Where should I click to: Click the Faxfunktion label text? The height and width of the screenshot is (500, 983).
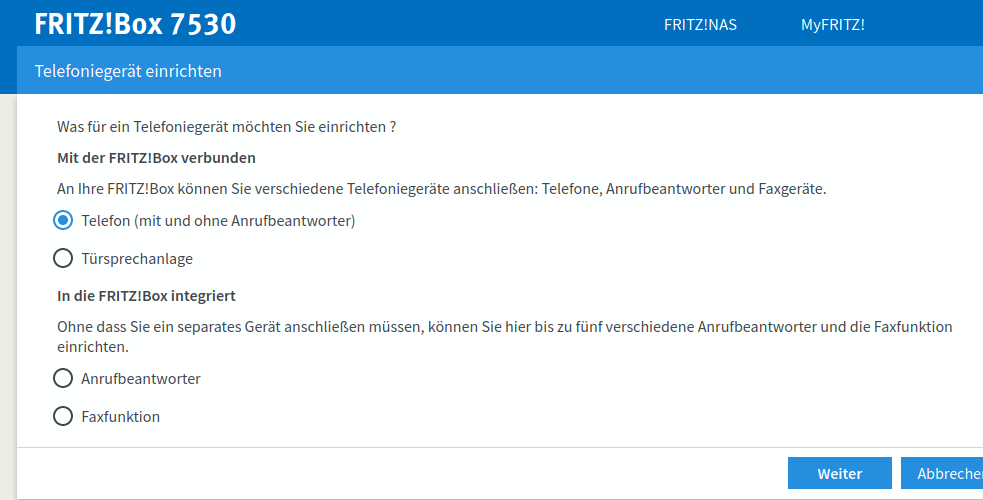coord(120,417)
